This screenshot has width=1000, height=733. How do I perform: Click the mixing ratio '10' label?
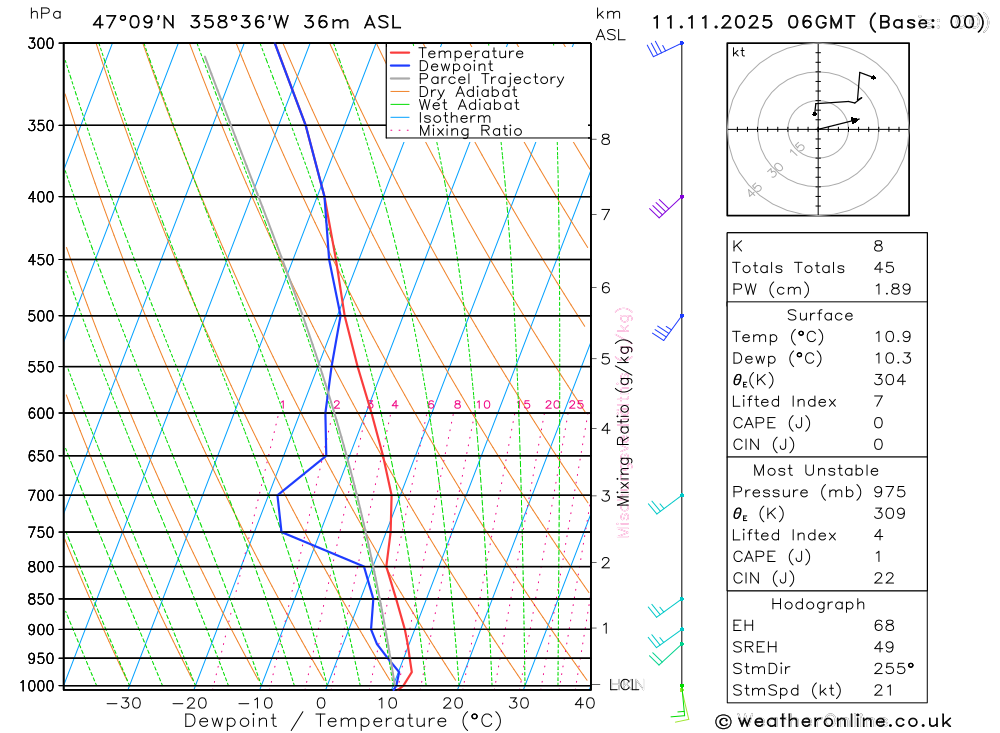click(x=483, y=404)
